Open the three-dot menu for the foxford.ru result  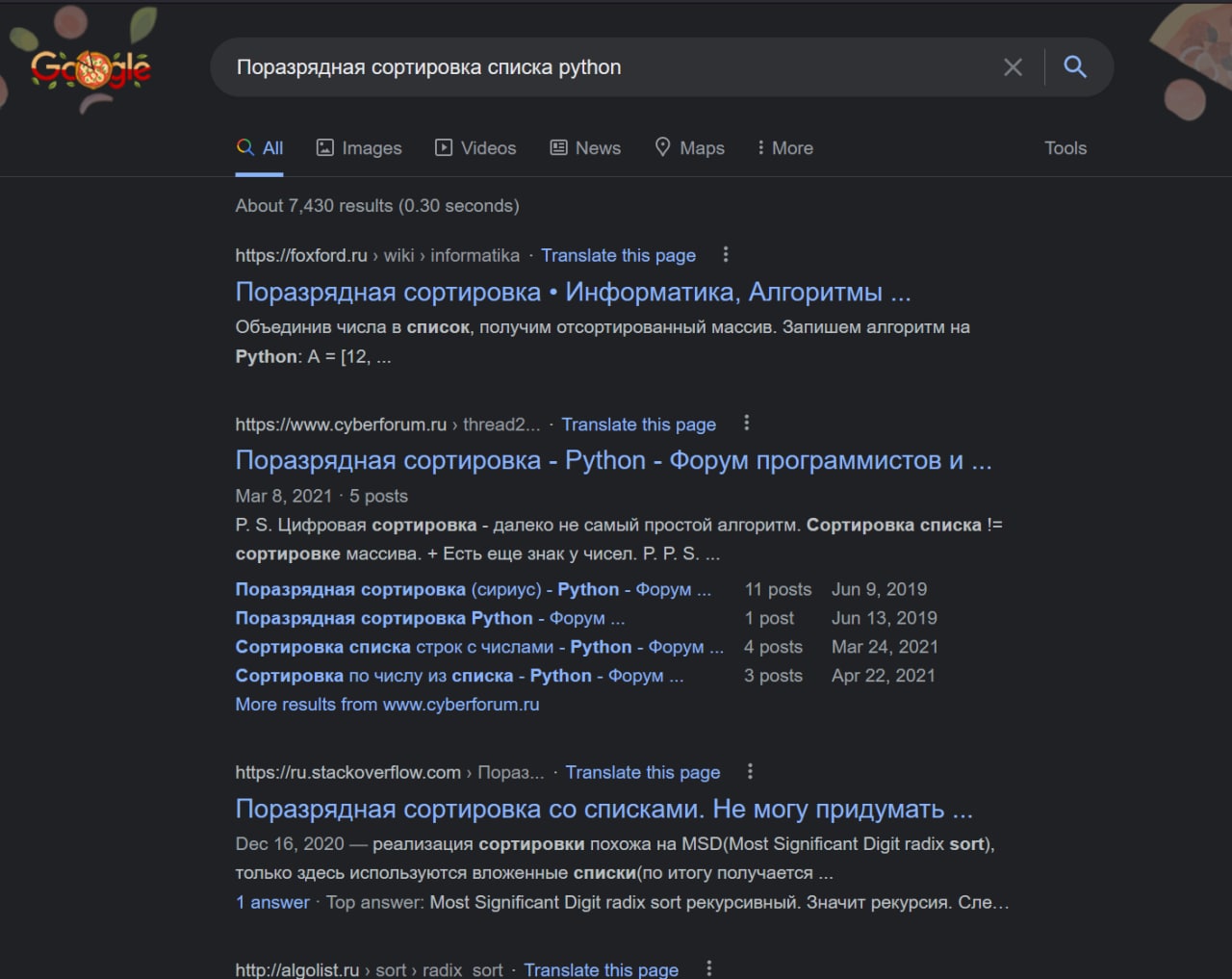pyautogui.click(x=726, y=254)
